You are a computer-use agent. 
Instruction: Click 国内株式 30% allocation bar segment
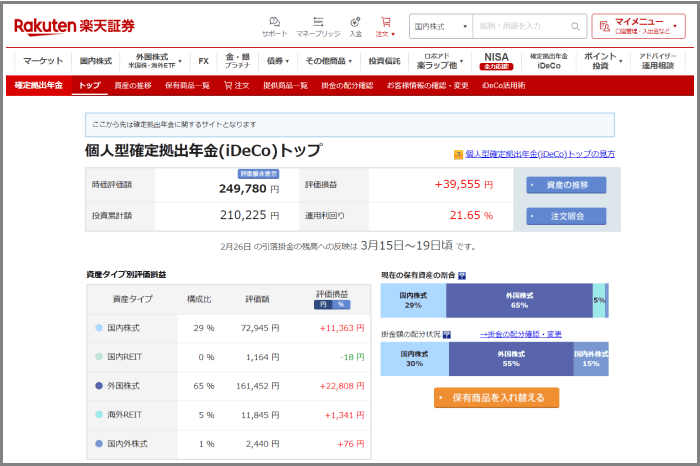pos(415,359)
